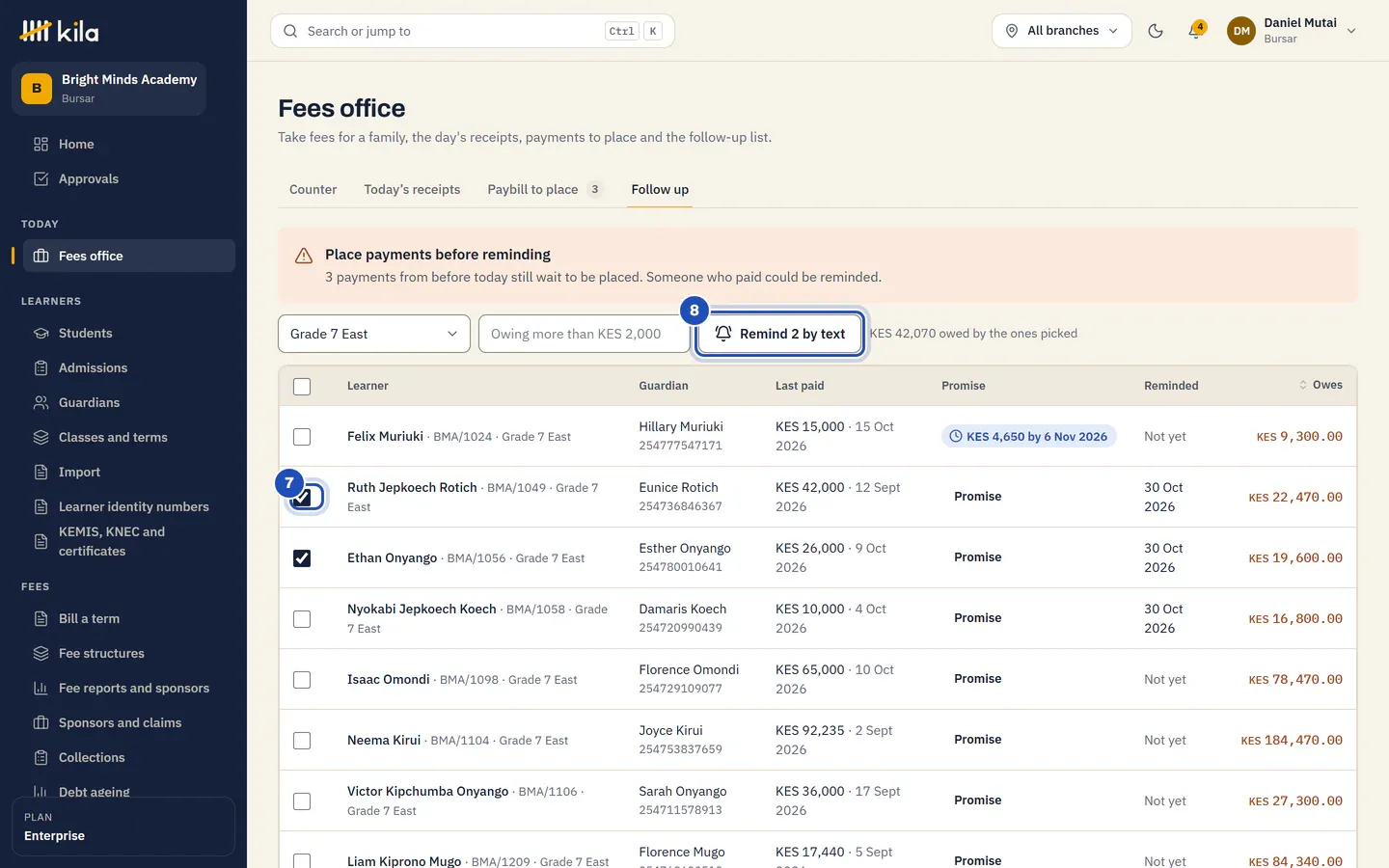1389x868 pixels.
Task: Click the Owing more than KES field
Action: pyautogui.click(x=585, y=334)
